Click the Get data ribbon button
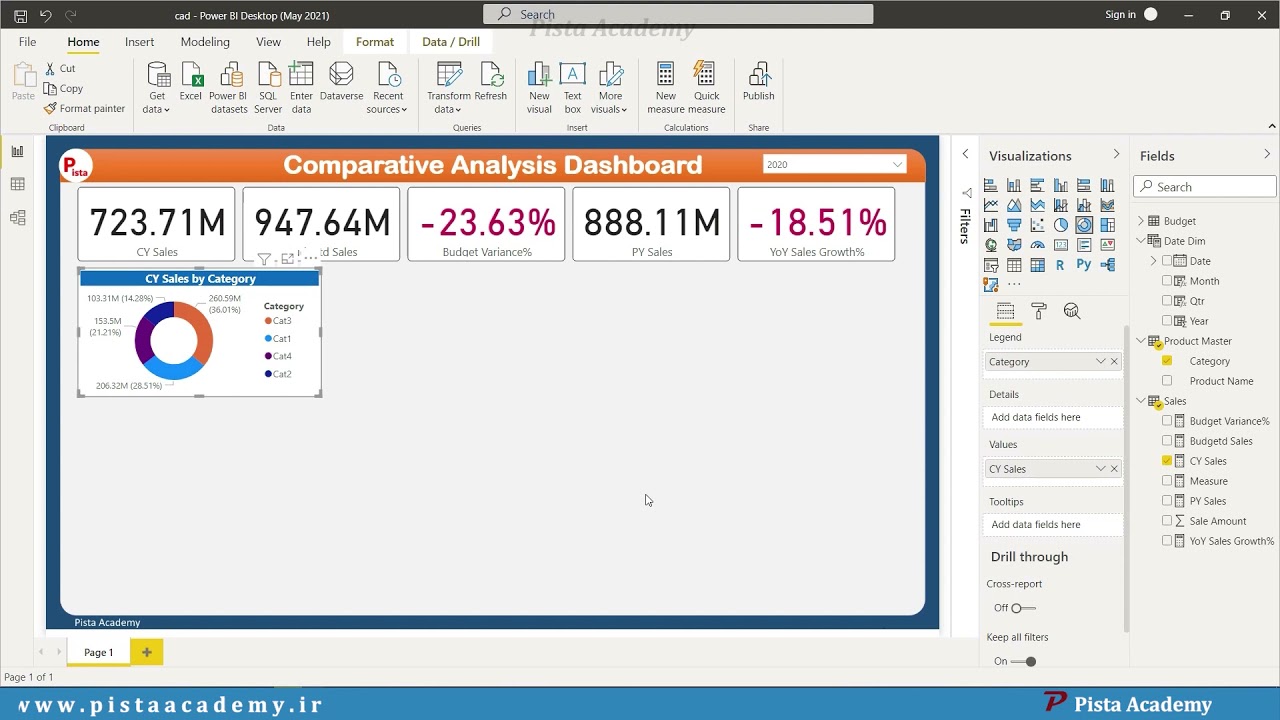The image size is (1280, 720). [x=157, y=88]
